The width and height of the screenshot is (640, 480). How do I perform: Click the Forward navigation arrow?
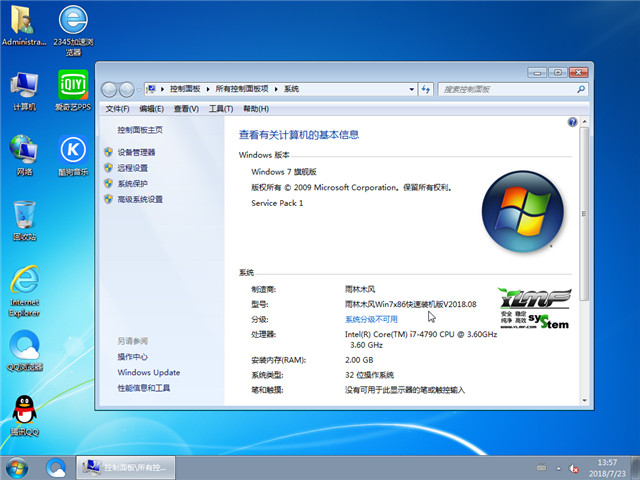tap(127, 89)
